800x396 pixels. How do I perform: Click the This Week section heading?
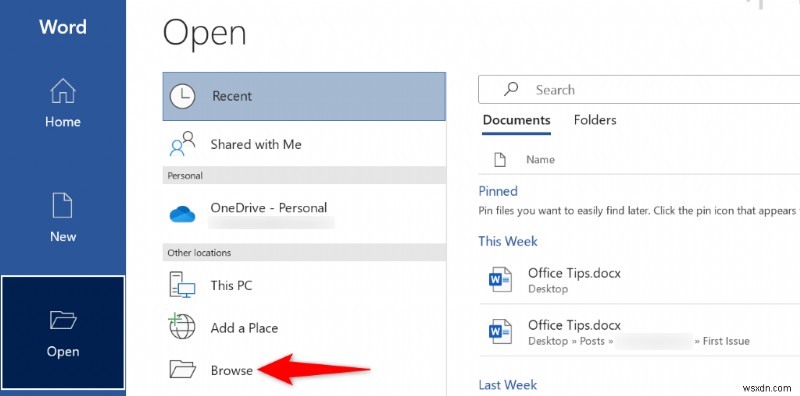[508, 241]
